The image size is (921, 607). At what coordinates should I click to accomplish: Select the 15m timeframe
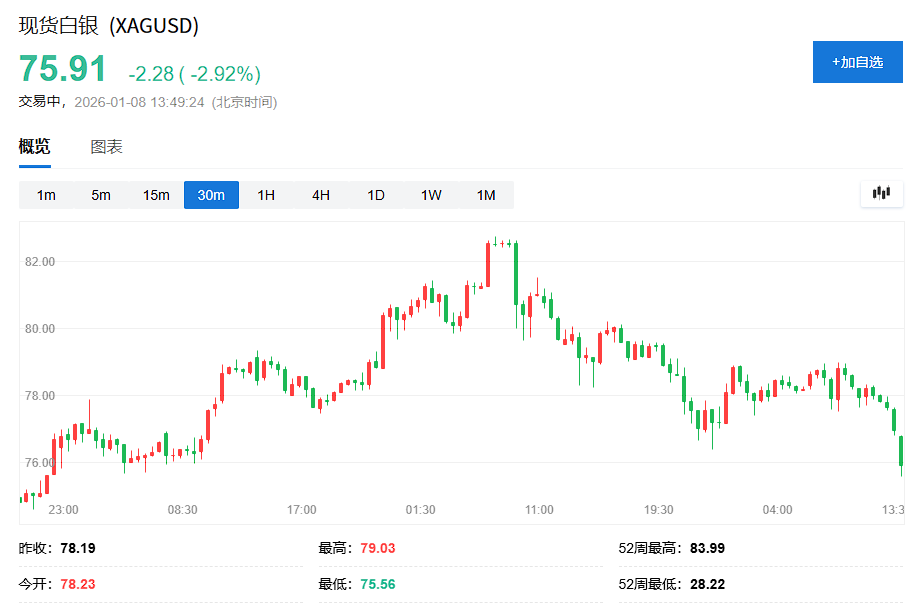[156, 195]
